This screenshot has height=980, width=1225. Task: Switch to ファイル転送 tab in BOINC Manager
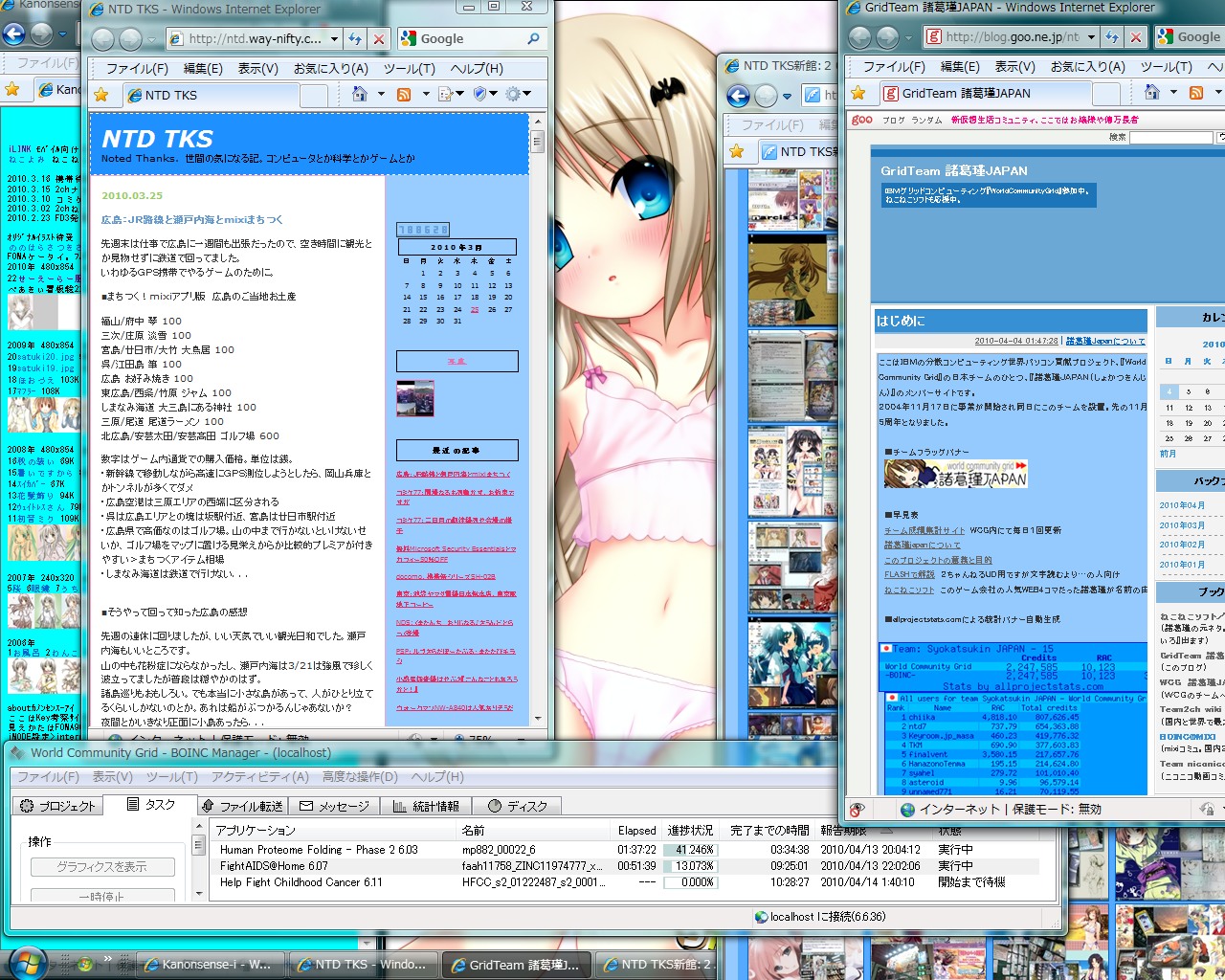coord(241,806)
